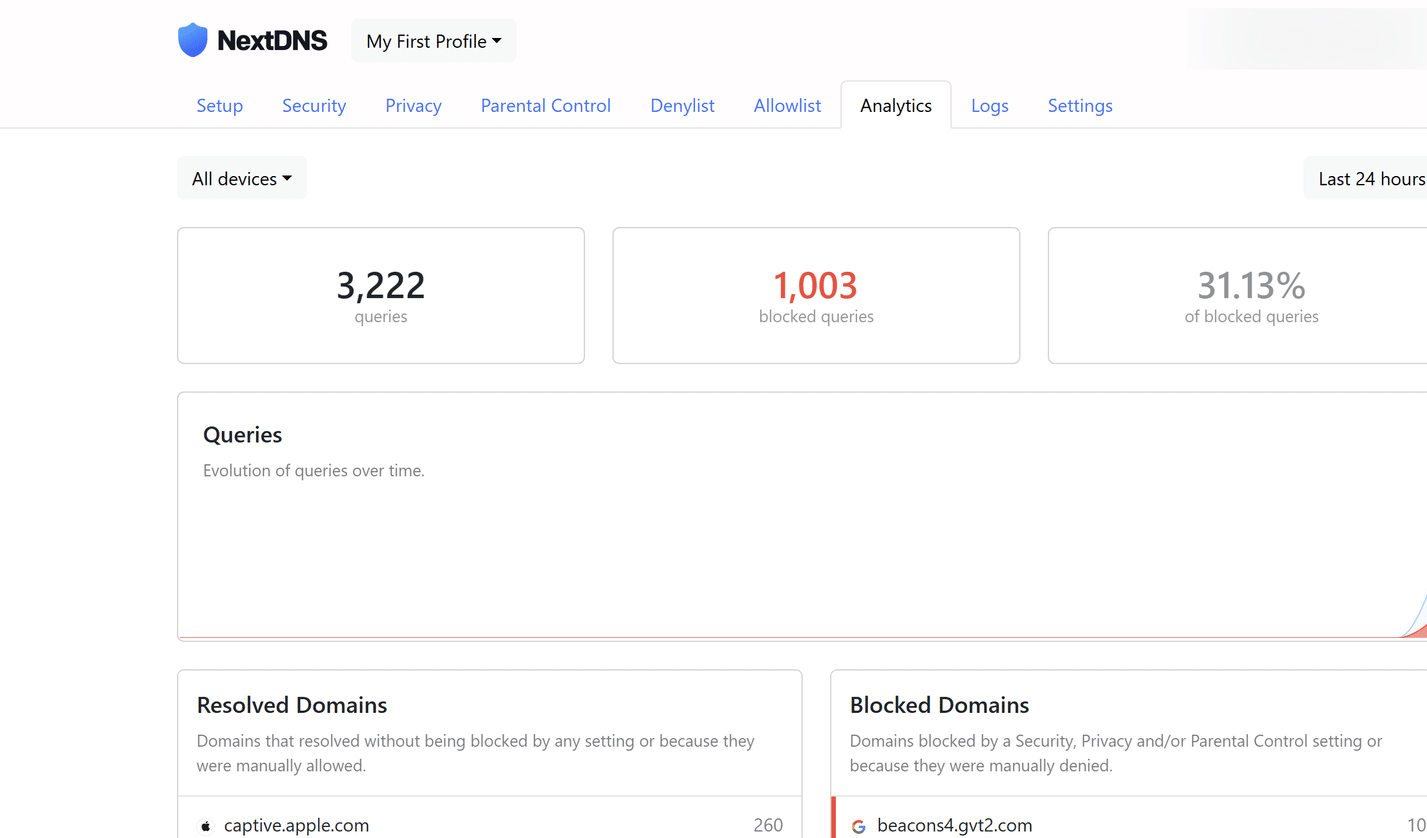This screenshot has height=838, width=1427.
Task: Click the 3,222 queries stat card
Action: coord(381,296)
